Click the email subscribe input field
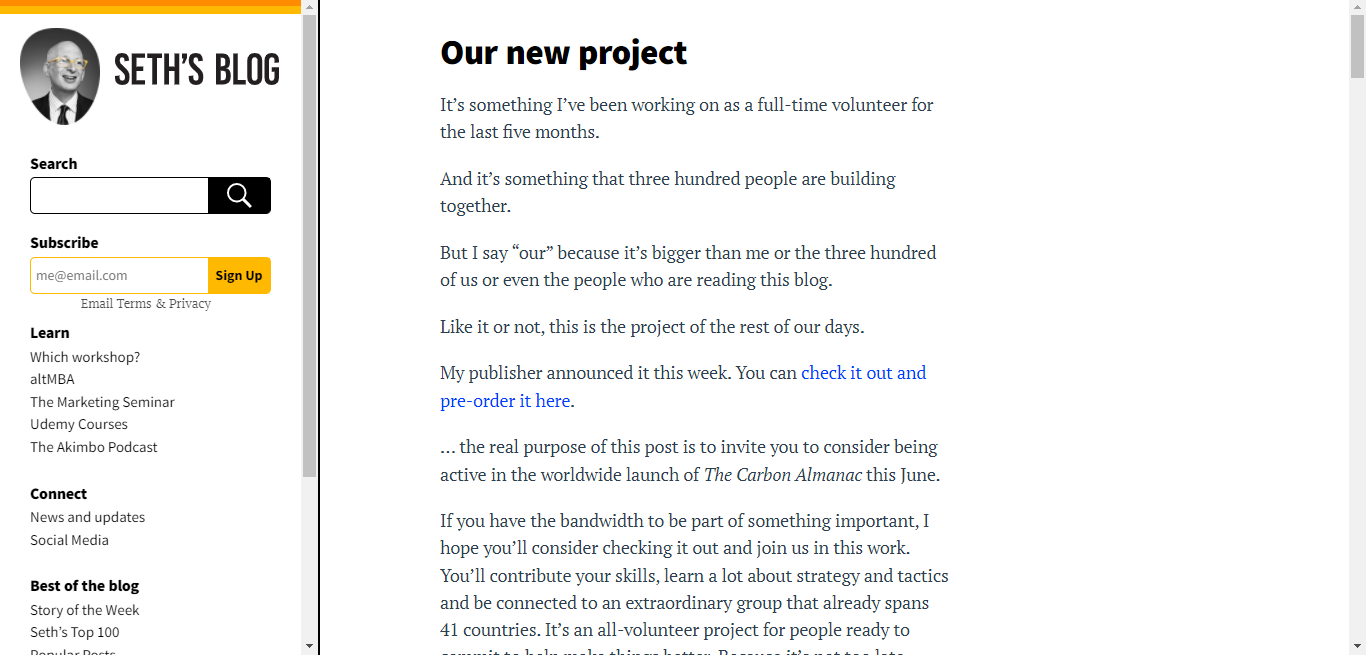Viewport: 1366px width, 655px height. [x=119, y=275]
